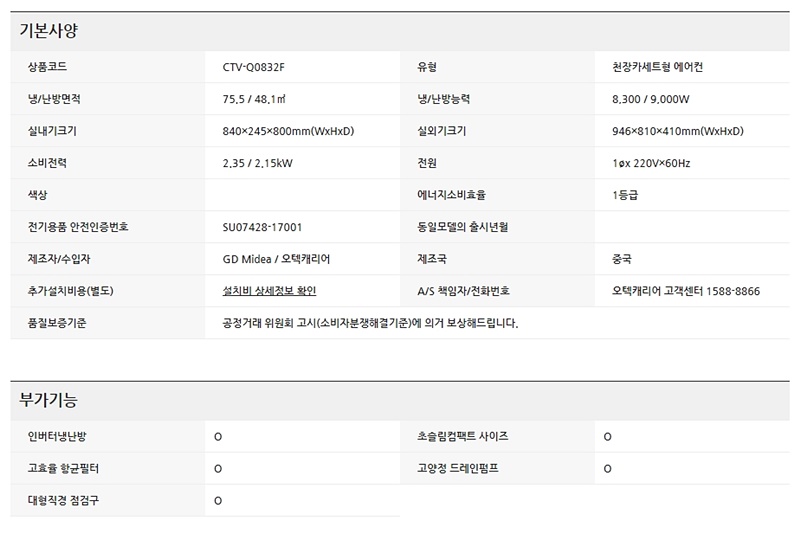Click the 초슬림컴팩트 사이즈 feature label
The height and width of the screenshot is (533, 800).
pyautogui.click(x=462, y=436)
